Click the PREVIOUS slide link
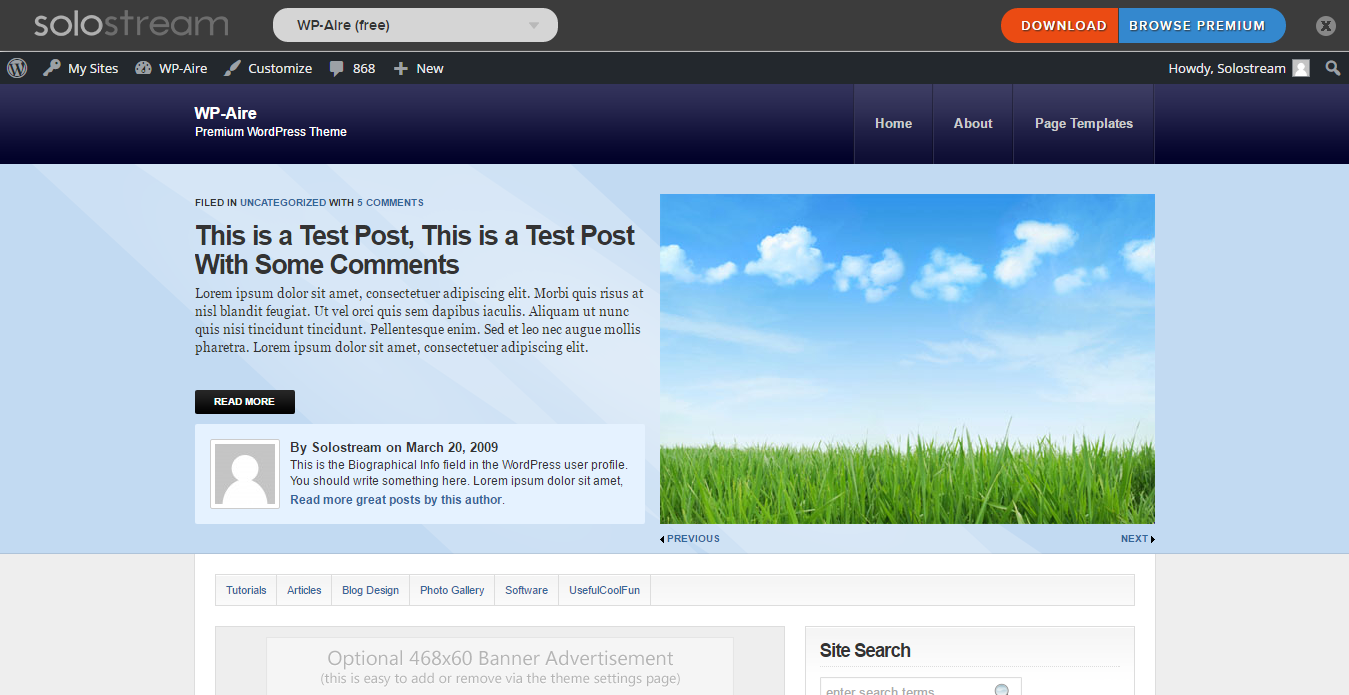Screen dimensions: 1349x695 [693, 539]
